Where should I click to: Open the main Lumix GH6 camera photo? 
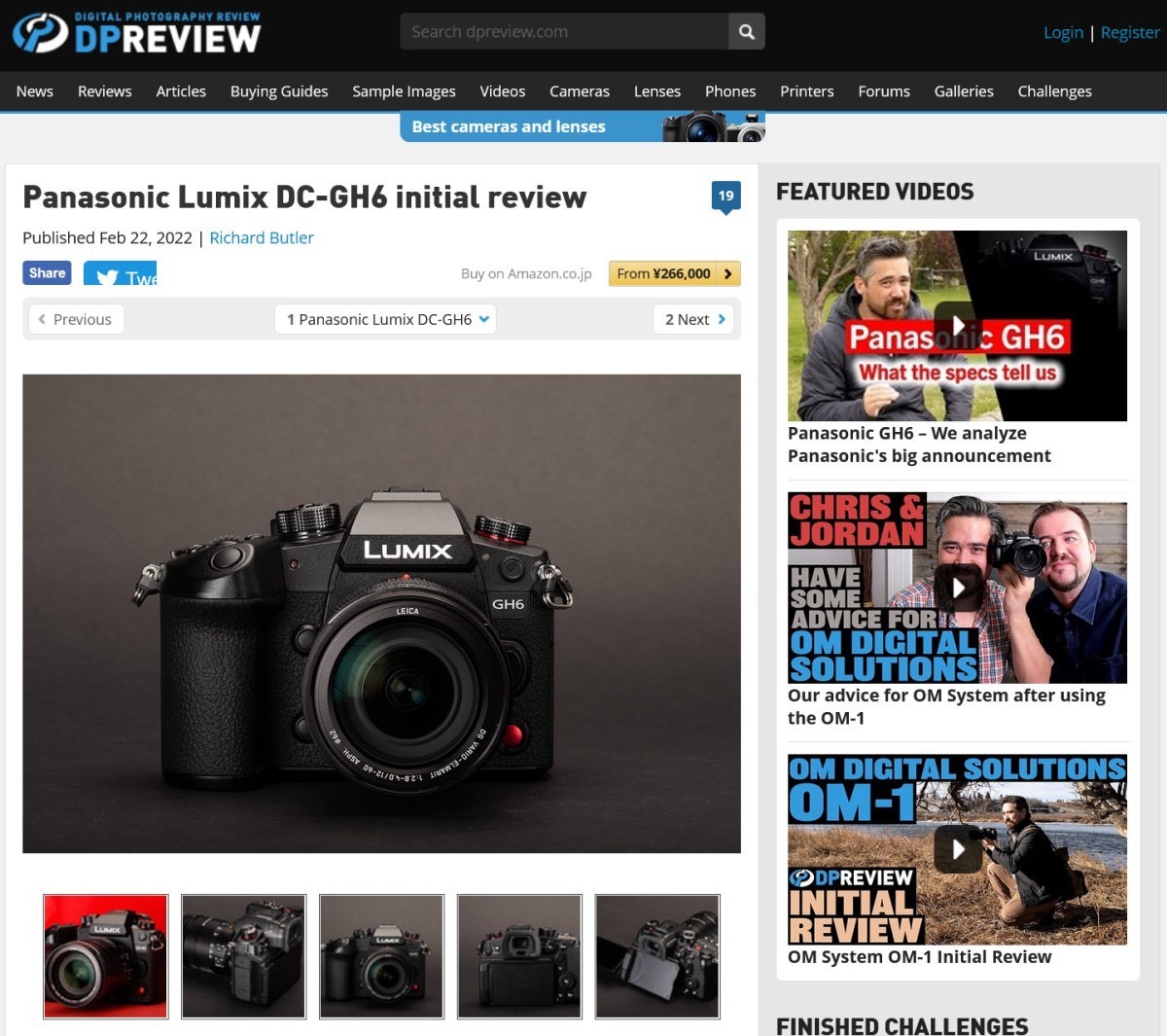coord(381,614)
